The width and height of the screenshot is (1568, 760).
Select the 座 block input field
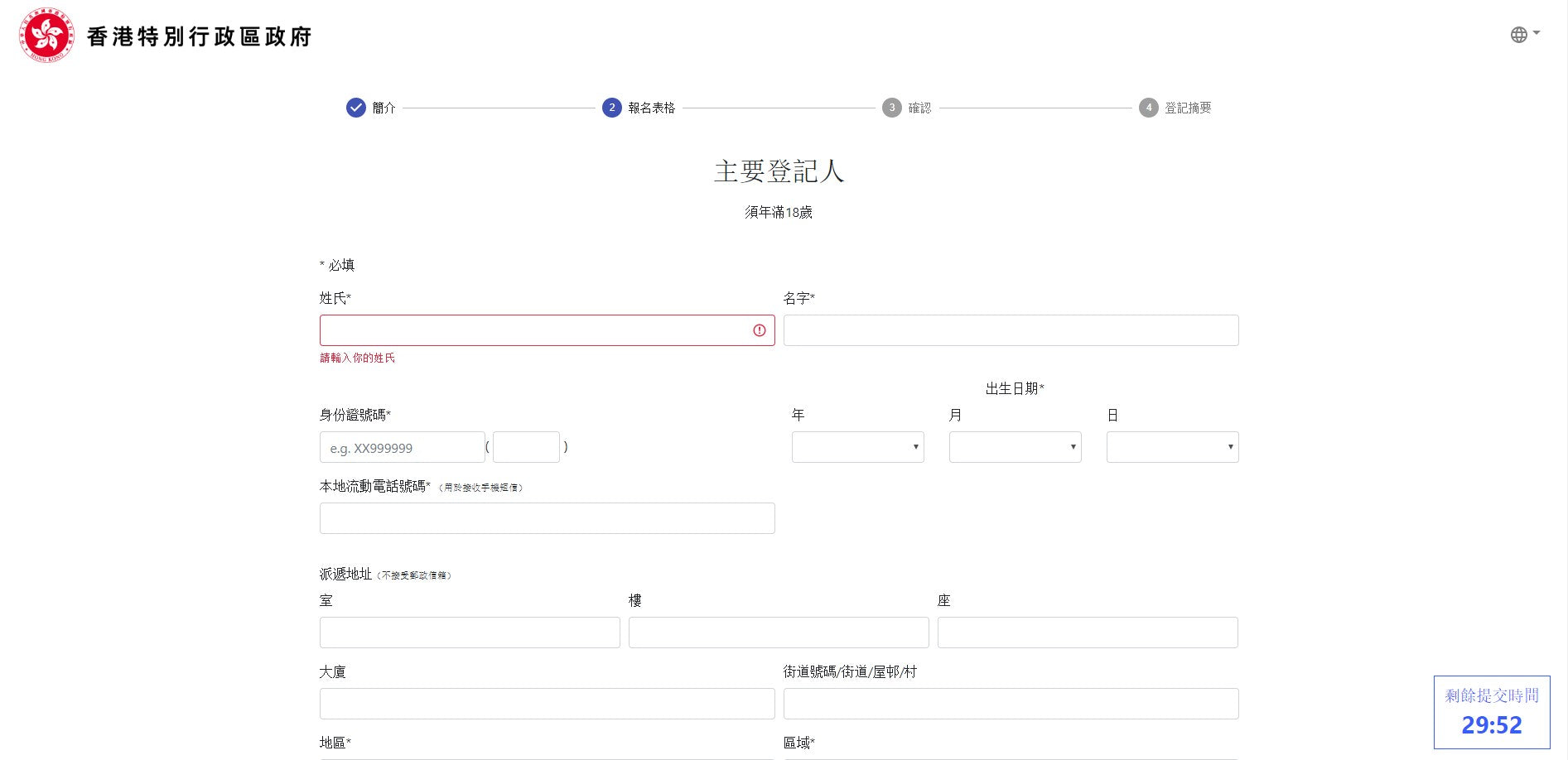1088,633
